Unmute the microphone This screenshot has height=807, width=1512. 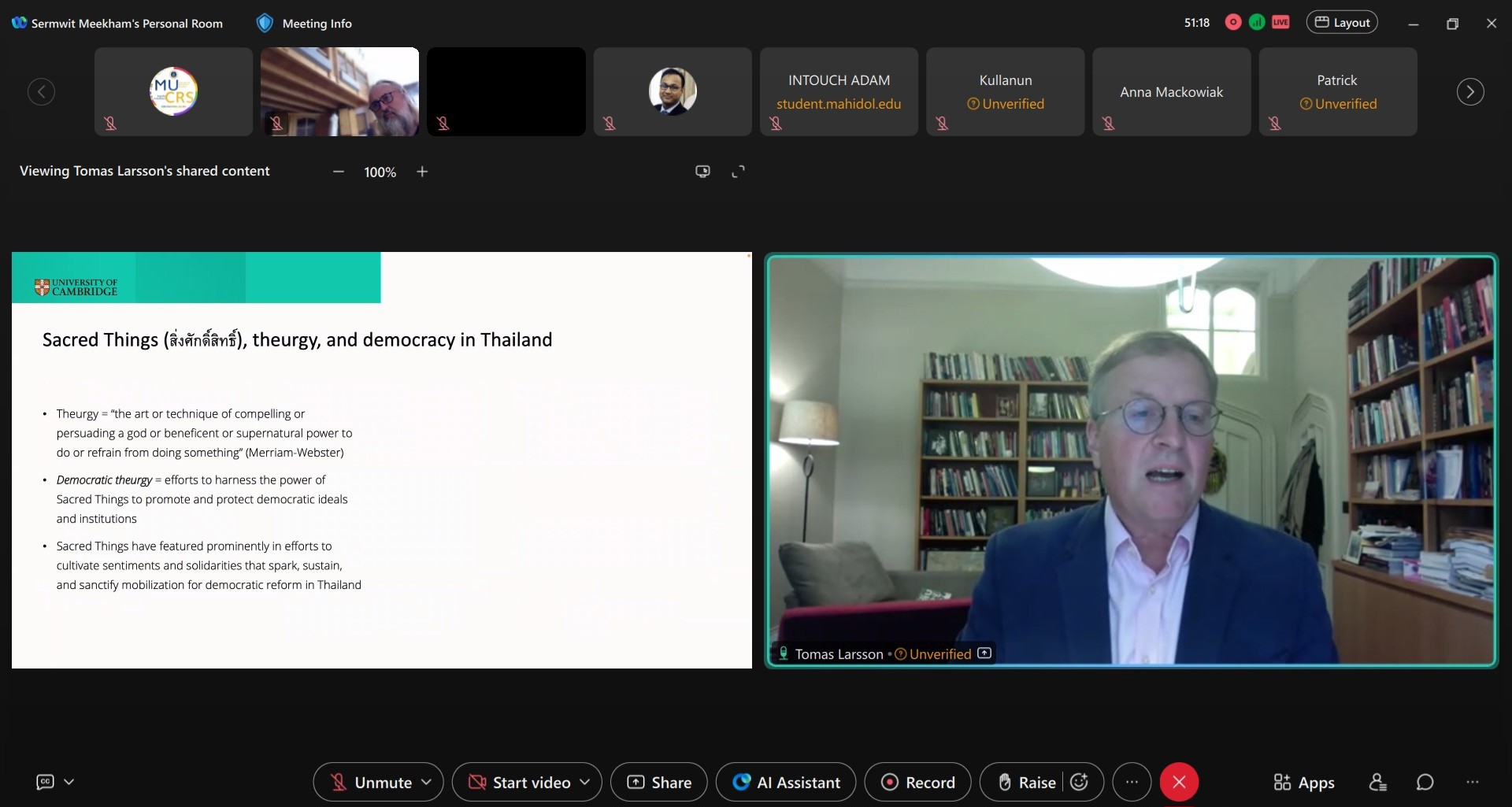372,782
